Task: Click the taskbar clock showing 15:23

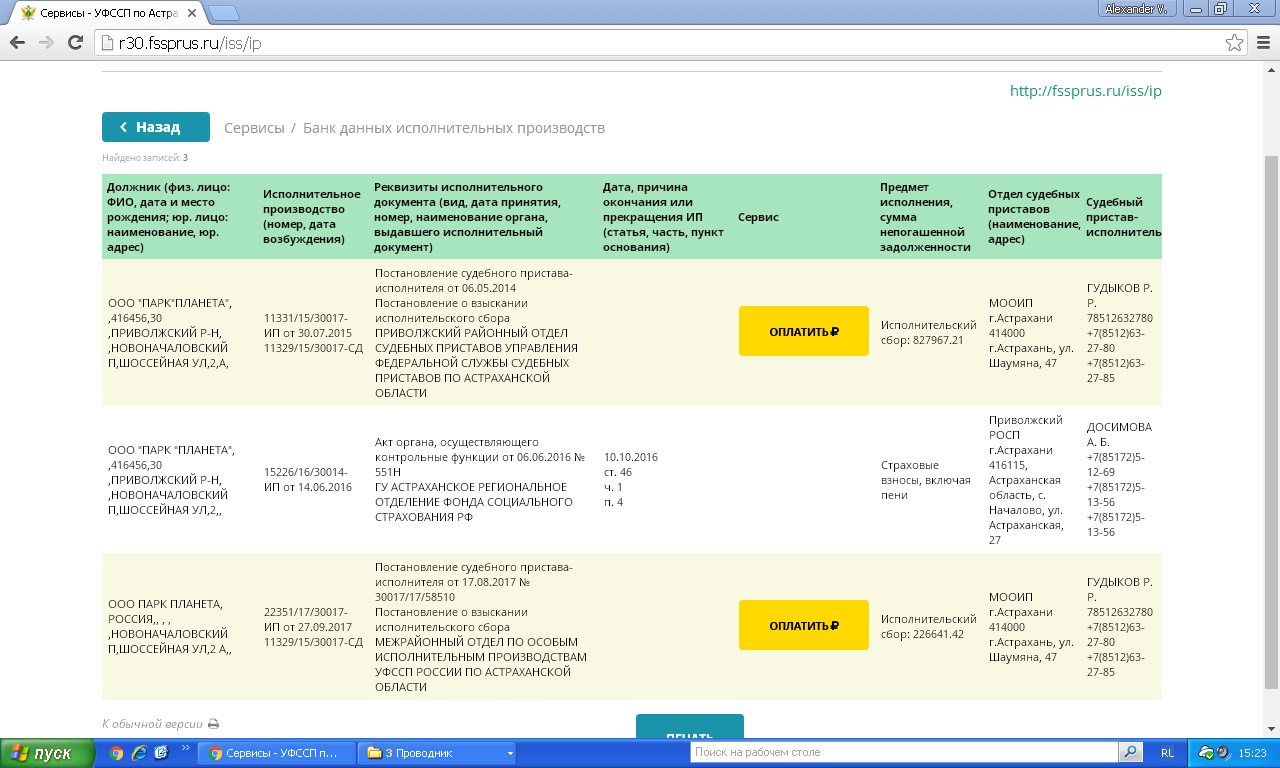Action: (x=1252, y=753)
